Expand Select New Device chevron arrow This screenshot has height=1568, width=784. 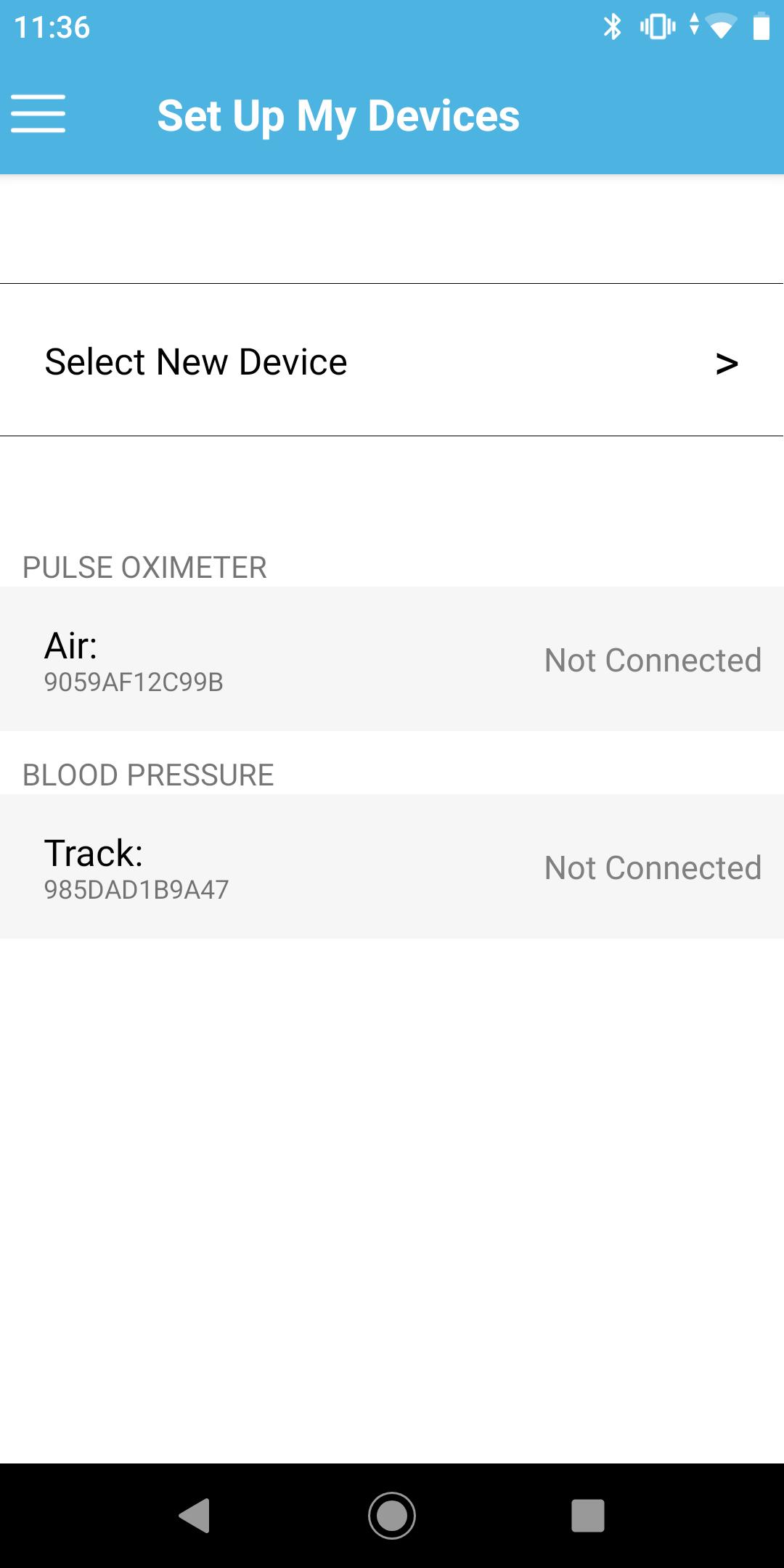tap(727, 363)
